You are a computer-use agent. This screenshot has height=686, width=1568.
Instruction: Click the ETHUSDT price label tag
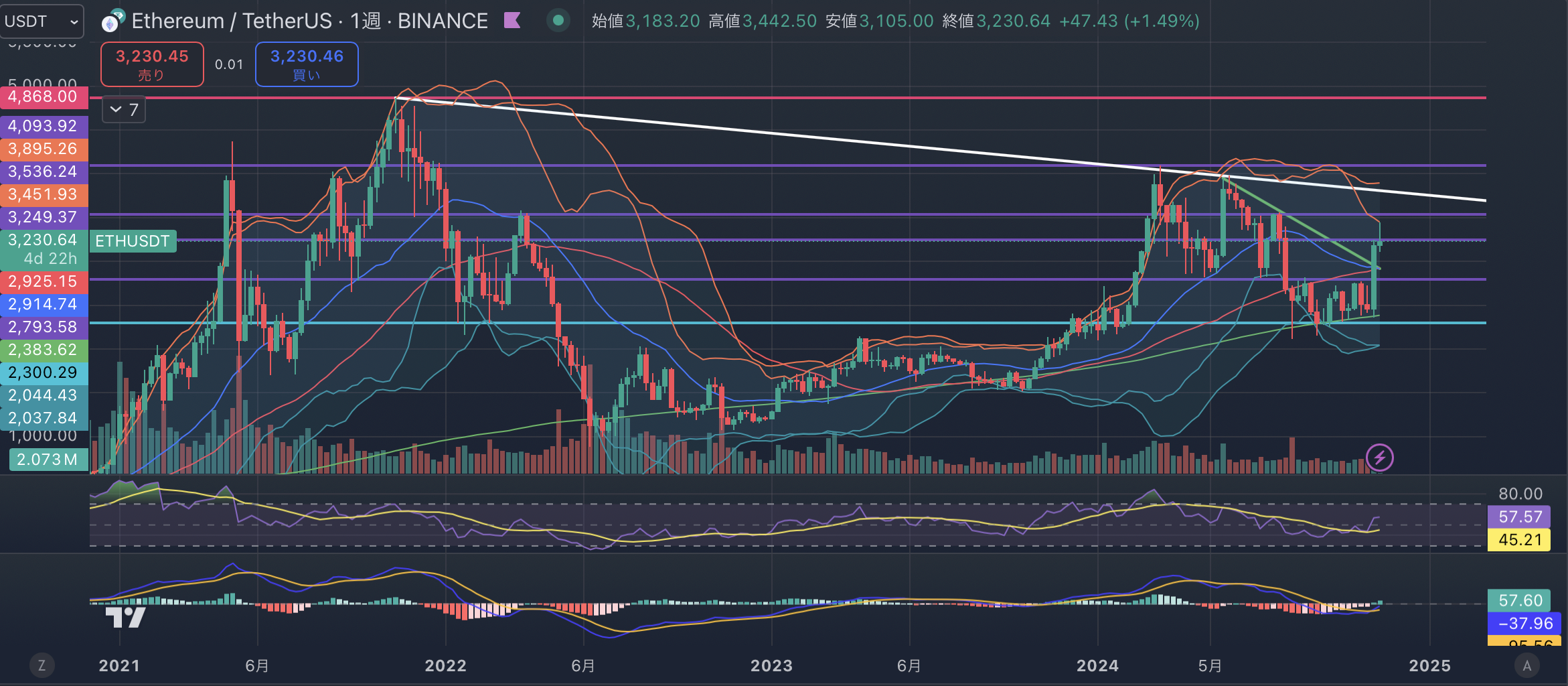point(133,241)
